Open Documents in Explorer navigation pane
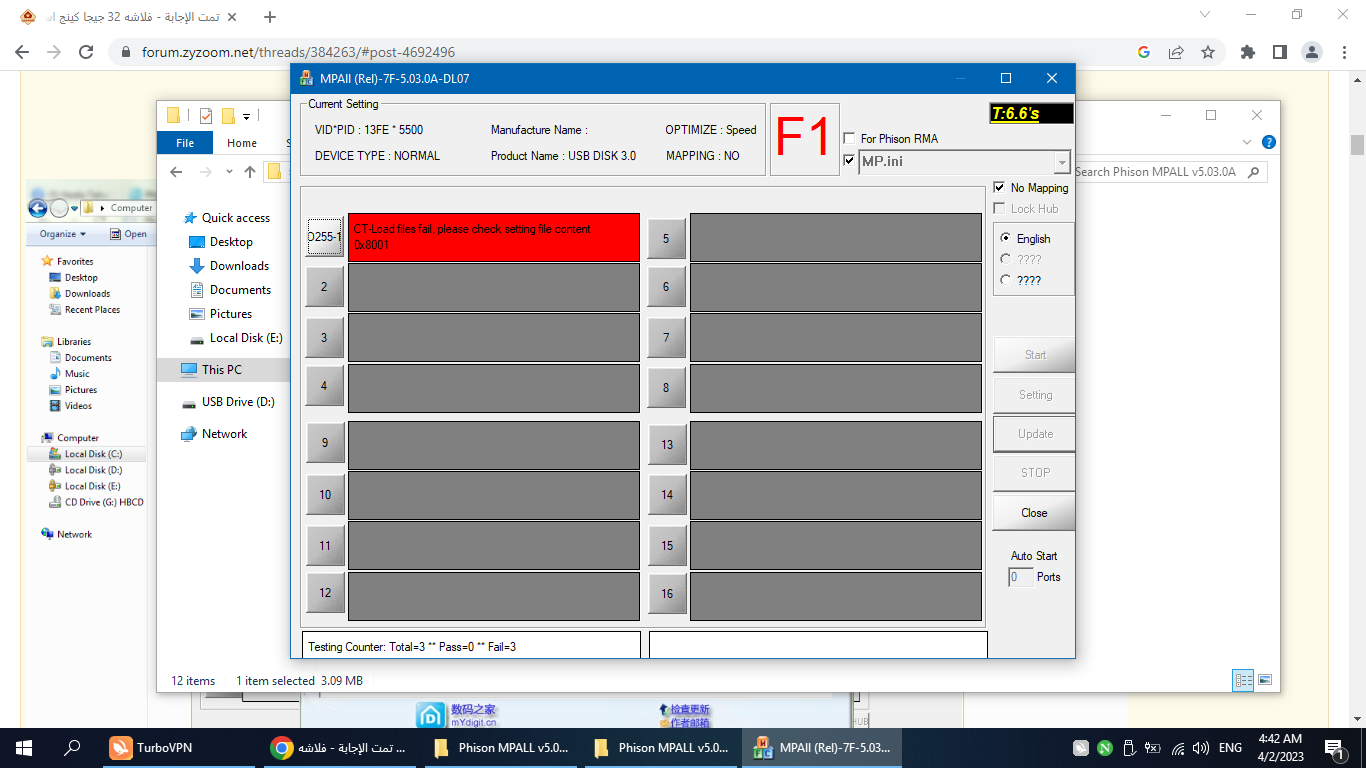The height and width of the screenshot is (768, 1366). tap(240, 290)
